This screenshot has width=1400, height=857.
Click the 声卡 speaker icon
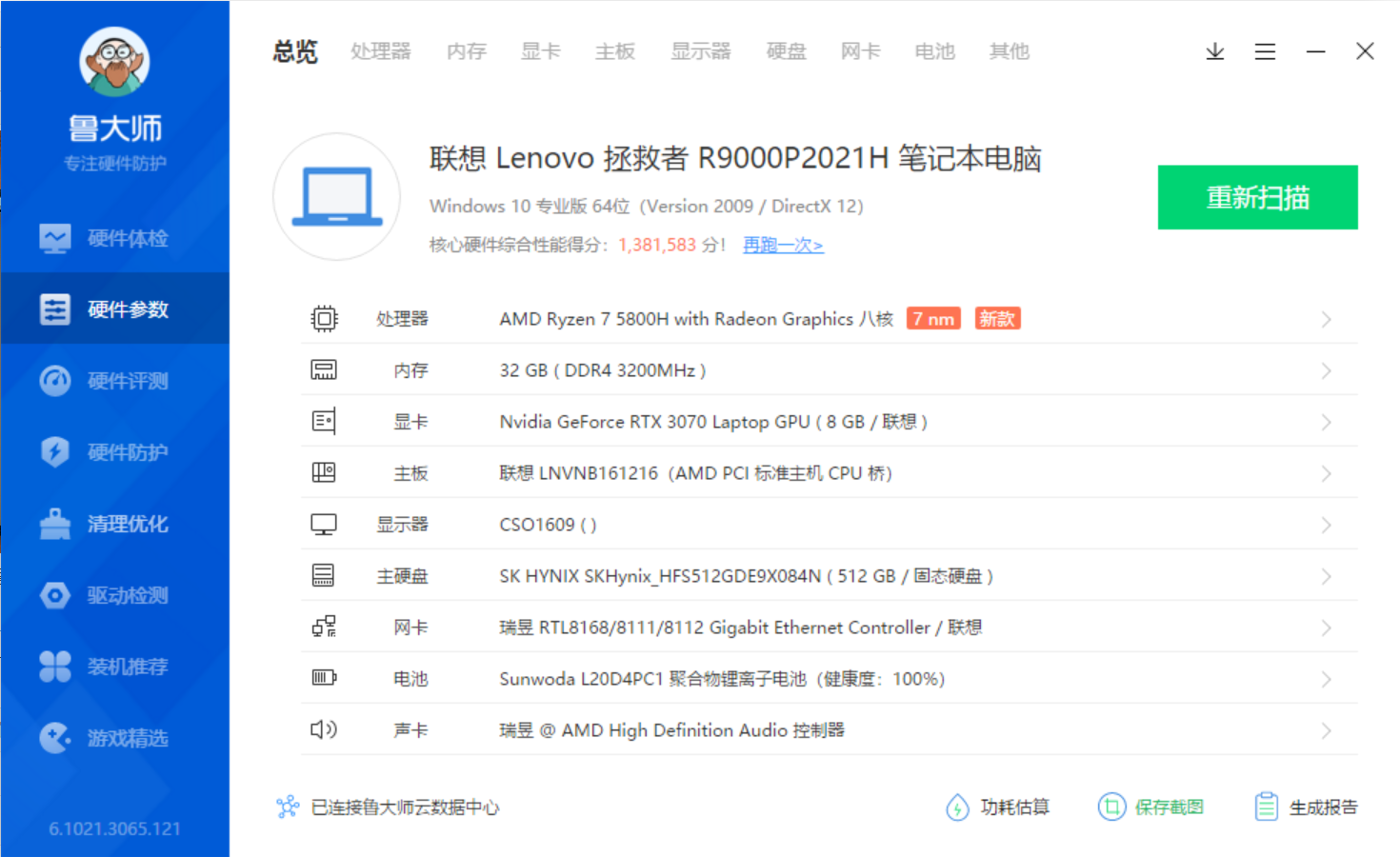tap(324, 729)
